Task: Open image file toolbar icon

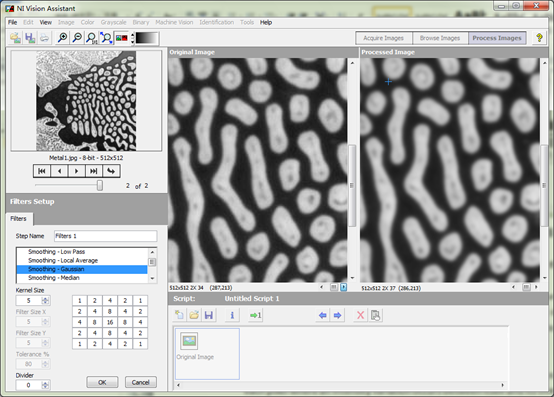Action: click(x=15, y=38)
